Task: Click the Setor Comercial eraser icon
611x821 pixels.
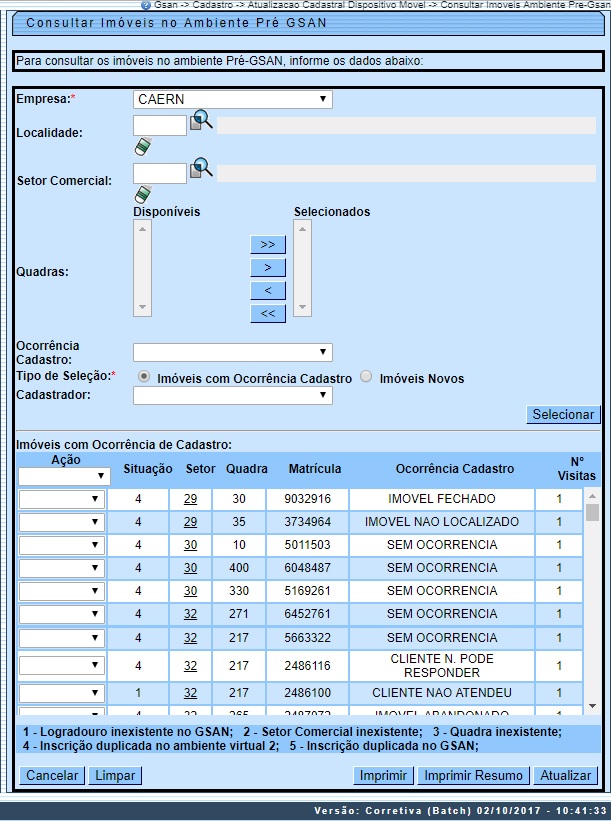Action: (x=142, y=194)
